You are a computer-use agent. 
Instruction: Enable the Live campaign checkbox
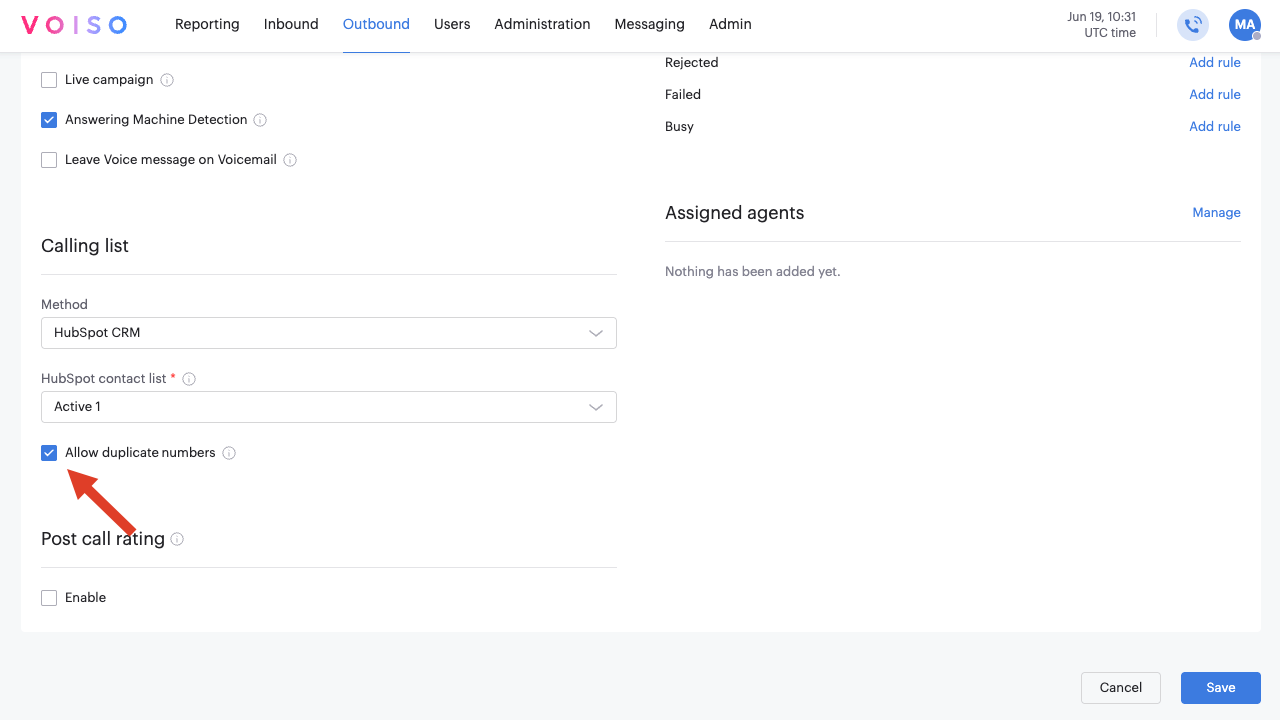click(x=49, y=80)
